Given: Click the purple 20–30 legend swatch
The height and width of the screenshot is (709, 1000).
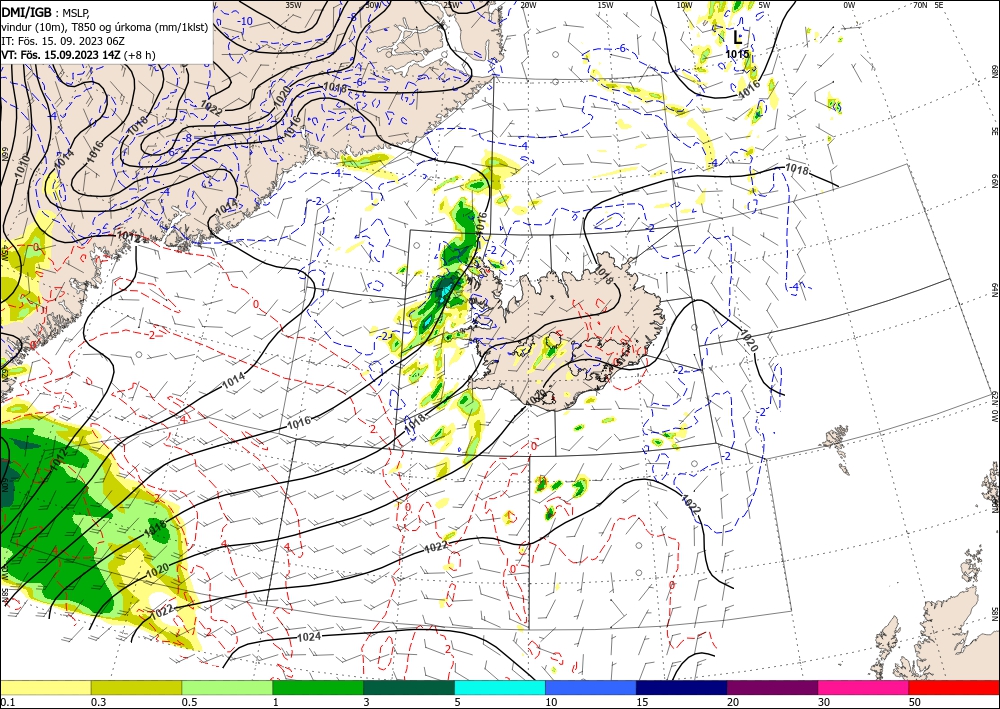Looking at the screenshot, I should (x=772, y=687).
